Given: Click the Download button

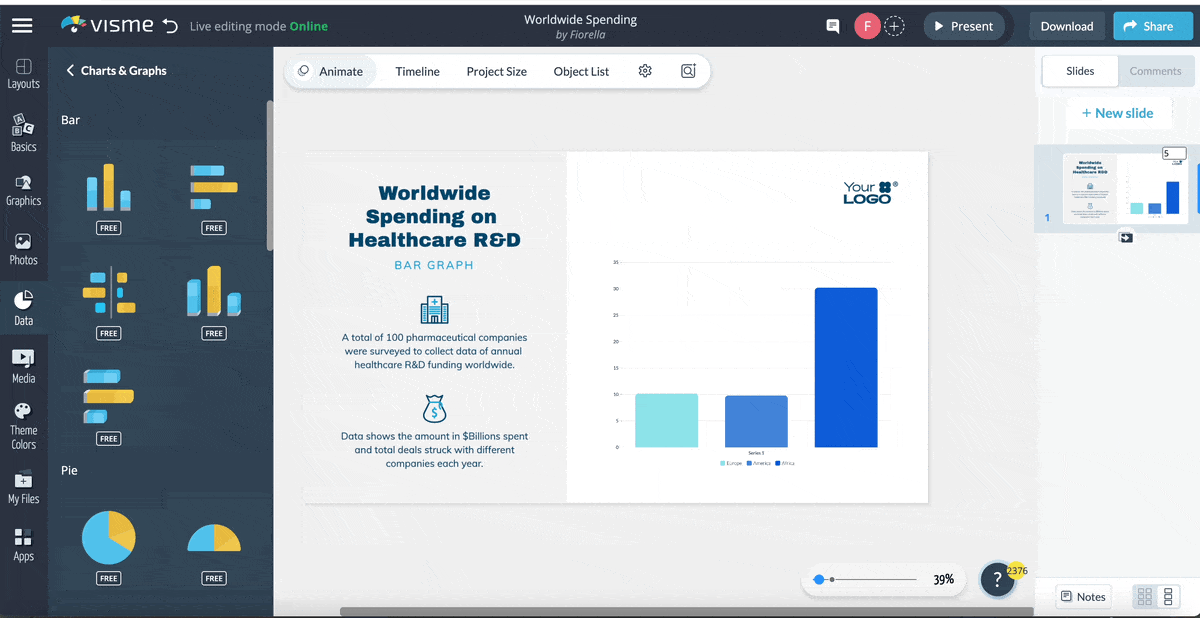Looking at the screenshot, I should (x=1067, y=26).
